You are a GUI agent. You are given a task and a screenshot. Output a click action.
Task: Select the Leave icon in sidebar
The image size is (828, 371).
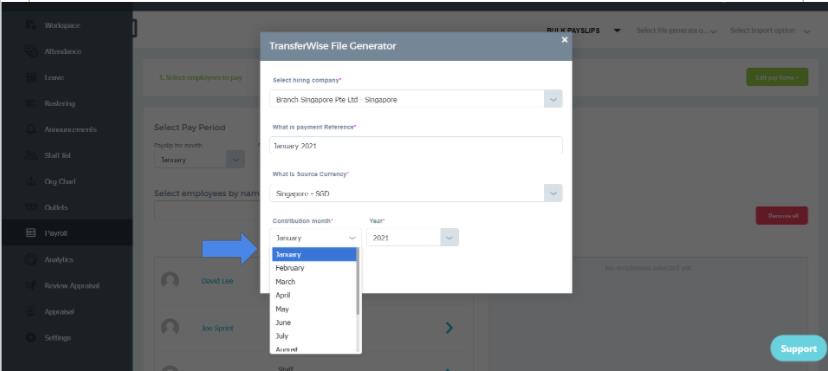pyautogui.click(x=31, y=78)
